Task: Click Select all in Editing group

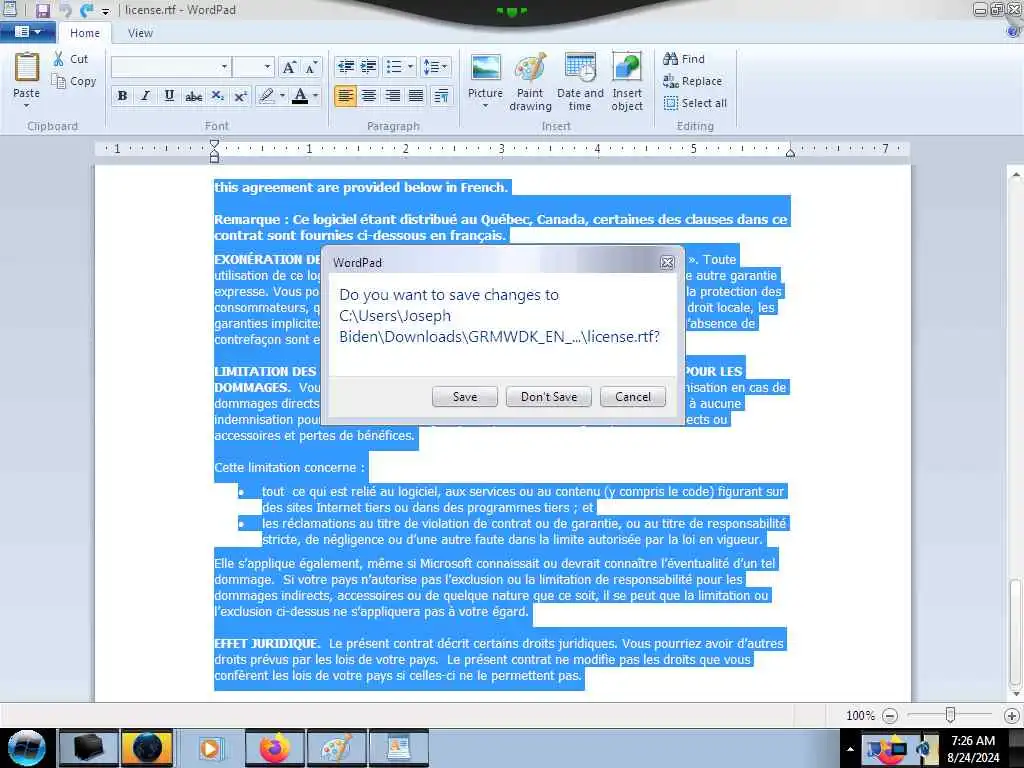Action: (x=695, y=103)
